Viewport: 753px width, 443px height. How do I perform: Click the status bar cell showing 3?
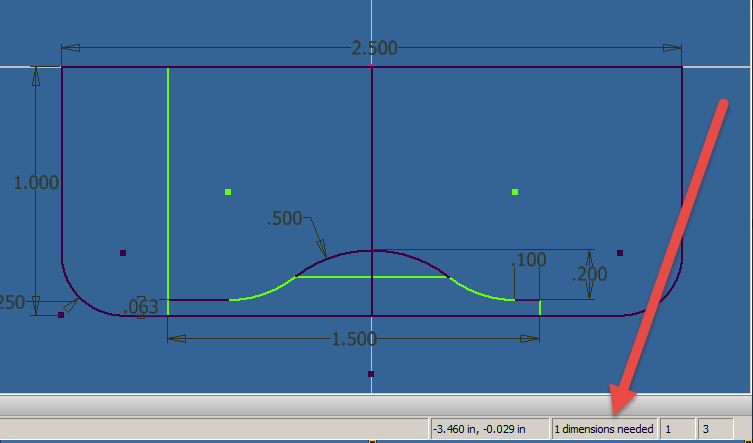(715, 429)
